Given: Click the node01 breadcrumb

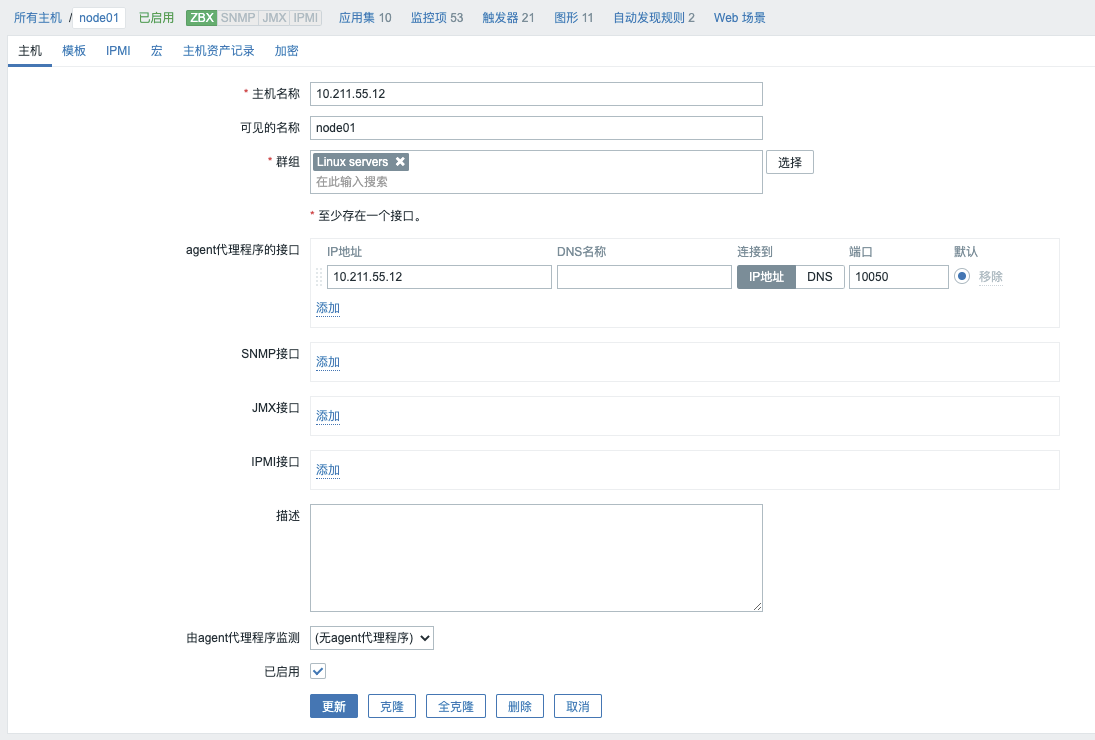Looking at the screenshot, I should click(99, 17).
